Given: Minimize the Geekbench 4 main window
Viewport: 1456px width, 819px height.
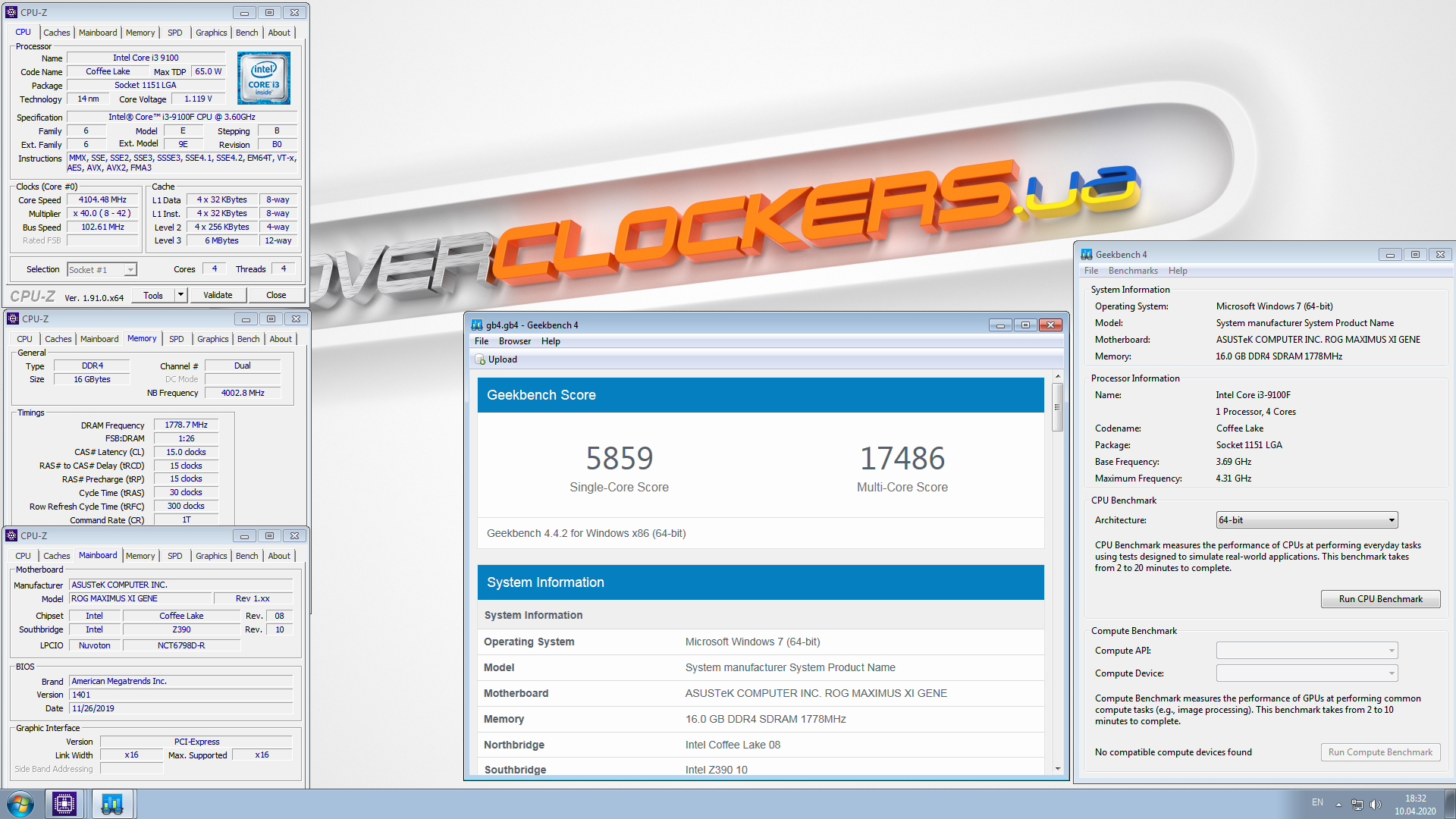Looking at the screenshot, I should (1390, 255).
